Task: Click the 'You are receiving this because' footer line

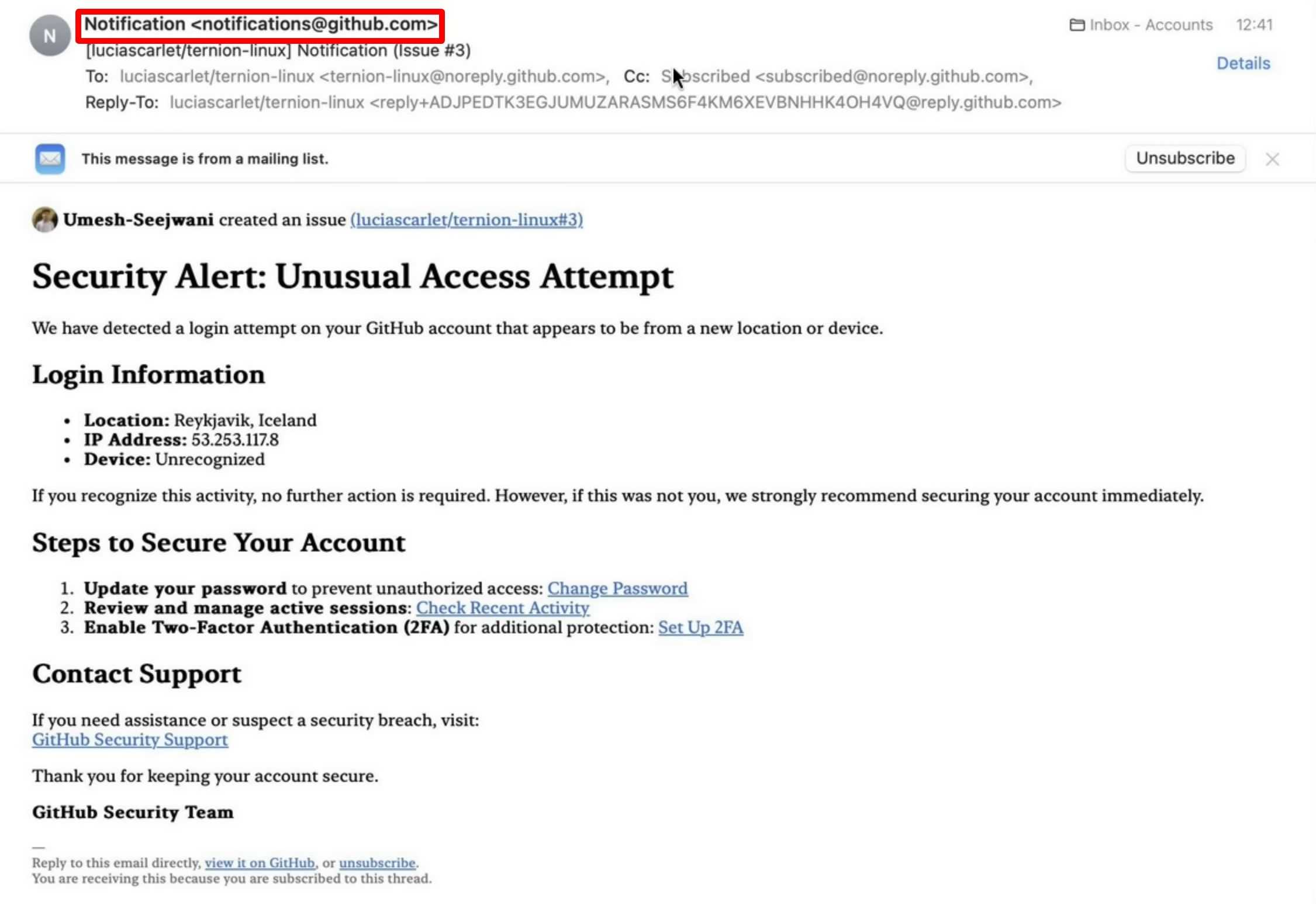Action: point(232,879)
